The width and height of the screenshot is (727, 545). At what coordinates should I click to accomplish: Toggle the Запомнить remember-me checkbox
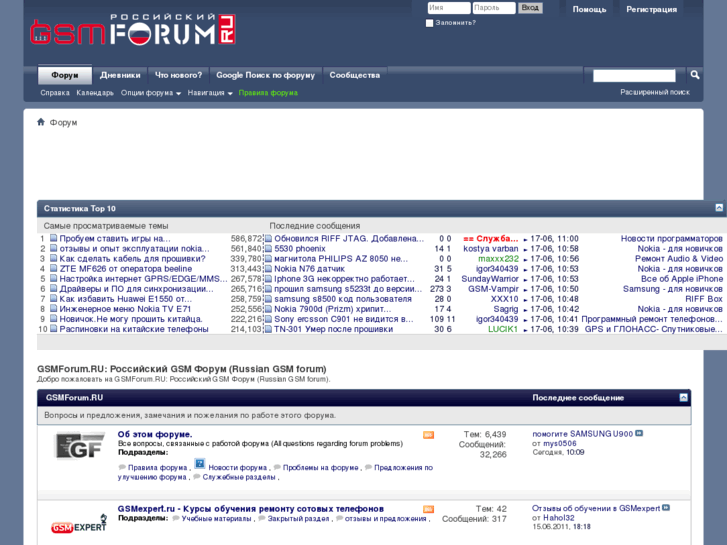(x=429, y=23)
